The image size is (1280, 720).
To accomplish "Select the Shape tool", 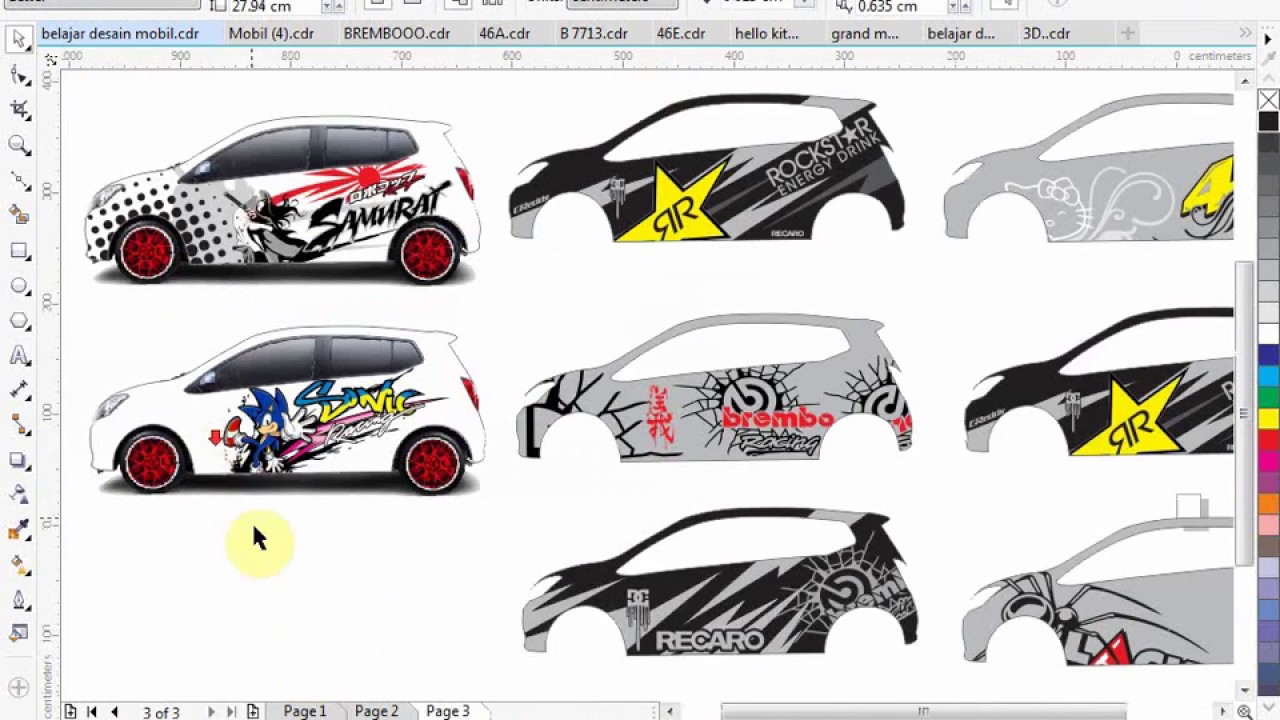I will (19, 75).
